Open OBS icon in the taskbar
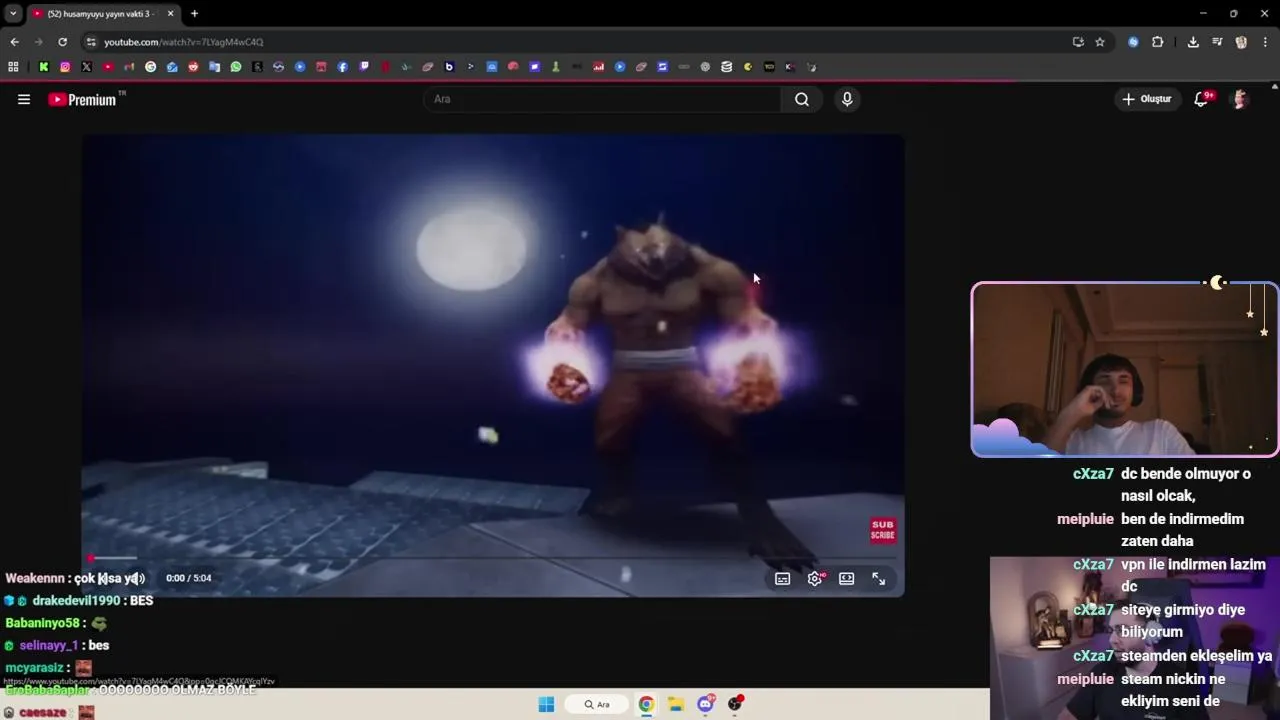 [x=735, y=704]
